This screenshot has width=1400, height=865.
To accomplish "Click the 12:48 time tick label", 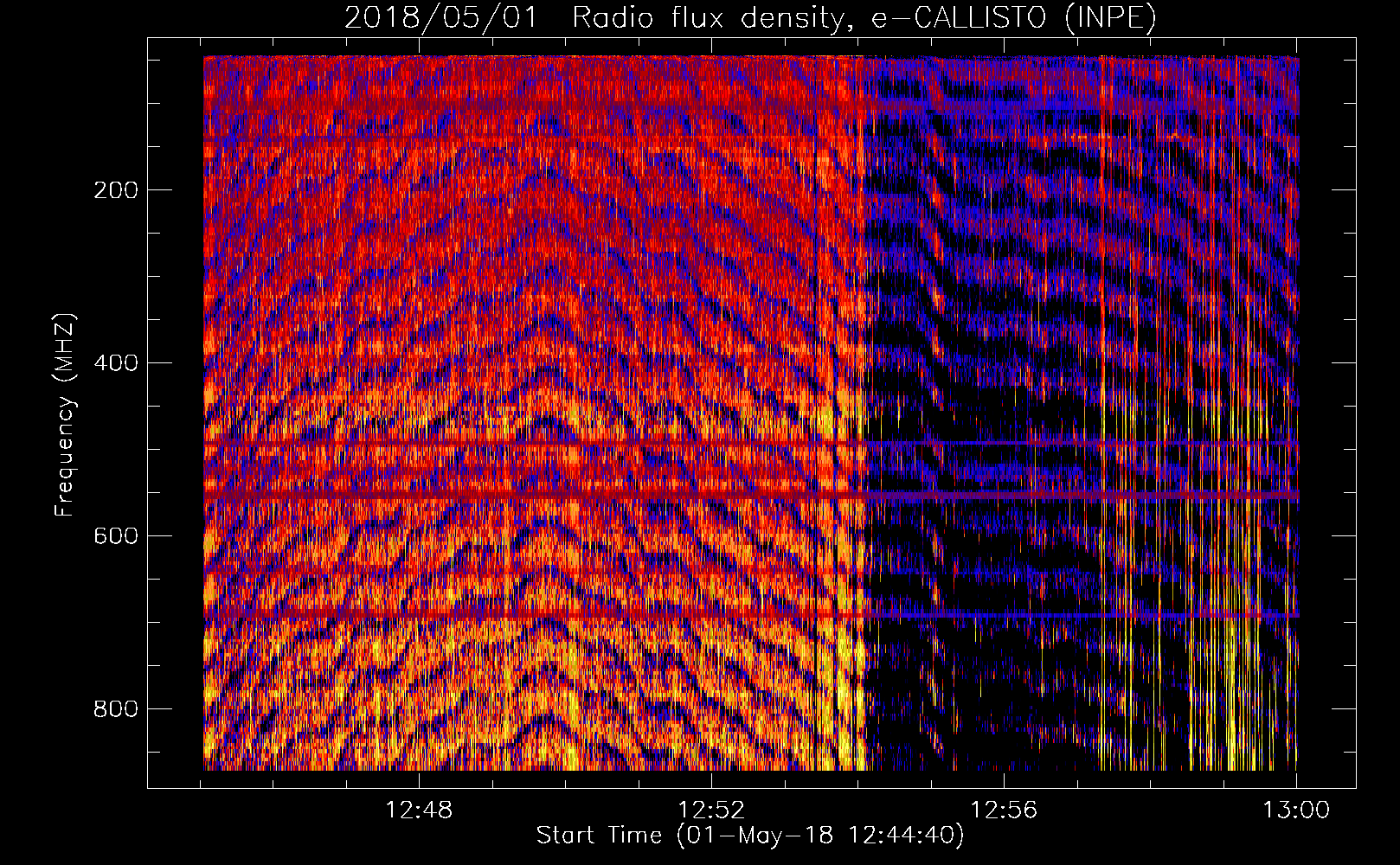I will [419, 811].
